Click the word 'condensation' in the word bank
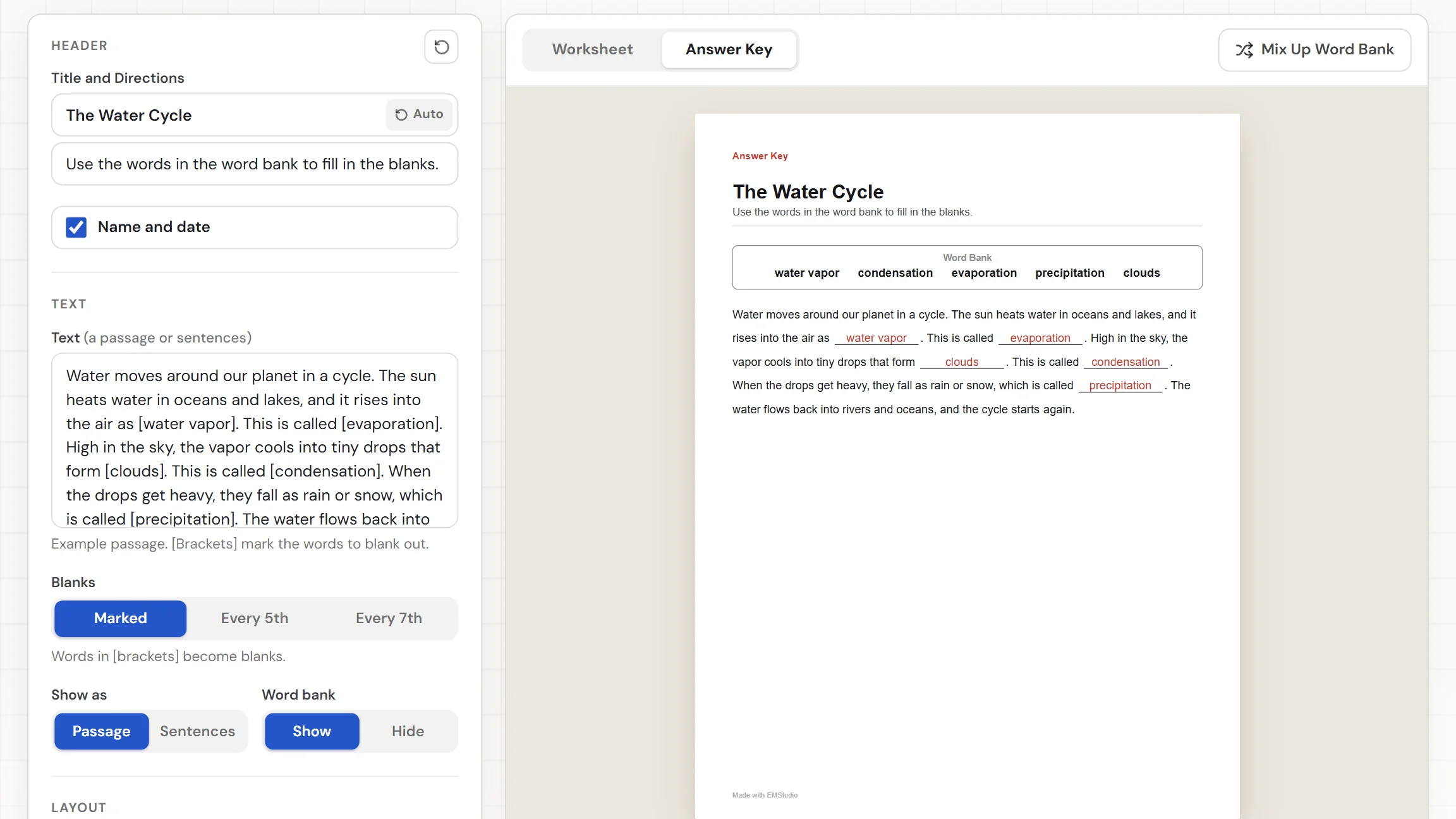This screenshot has height=819, width=1456. tap(895, 273)
